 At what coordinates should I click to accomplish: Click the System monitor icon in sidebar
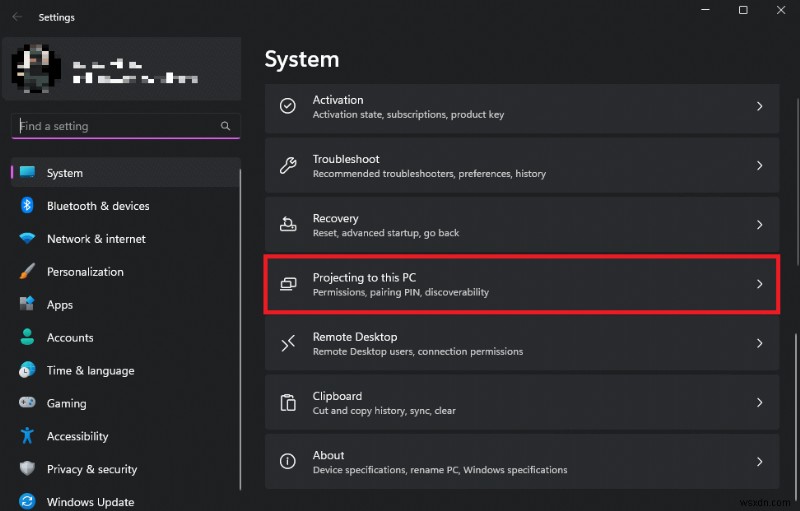[27, 172]
